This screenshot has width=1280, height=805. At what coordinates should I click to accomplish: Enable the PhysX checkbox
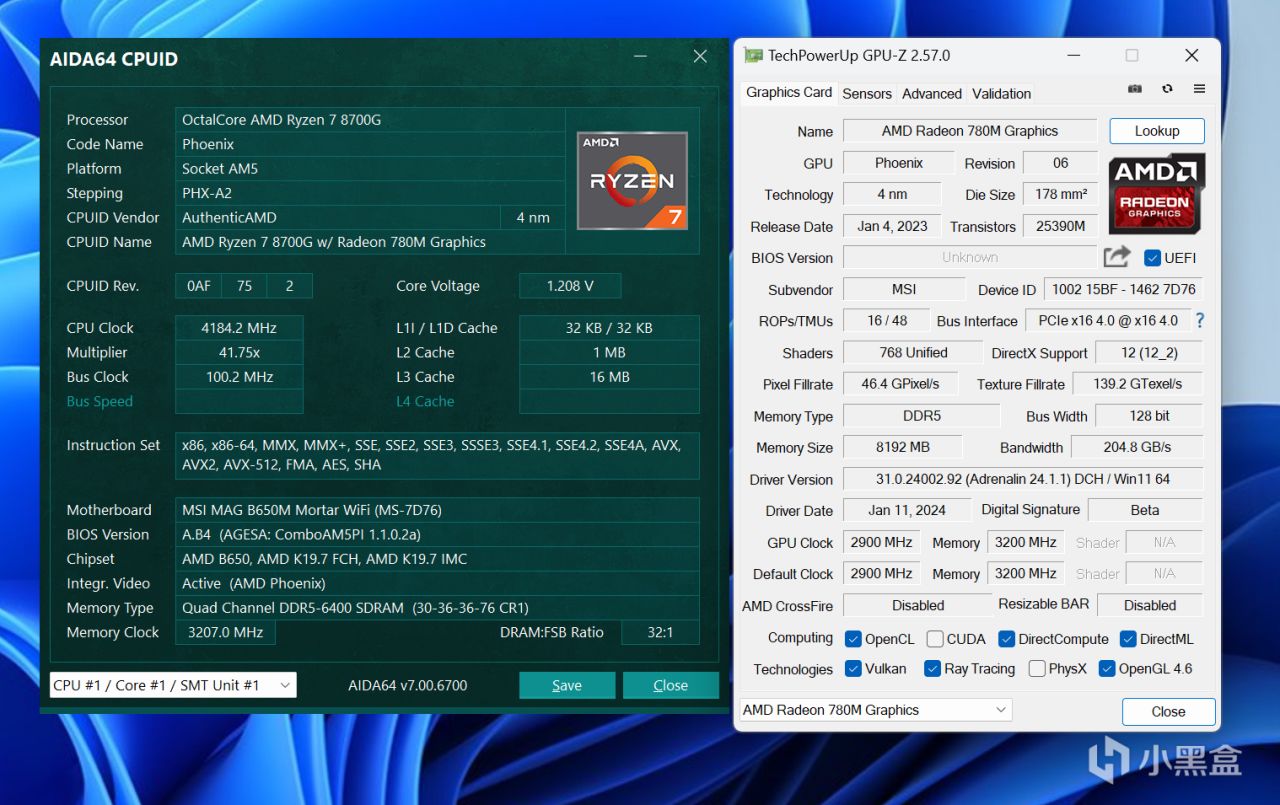coord(1037,669)
